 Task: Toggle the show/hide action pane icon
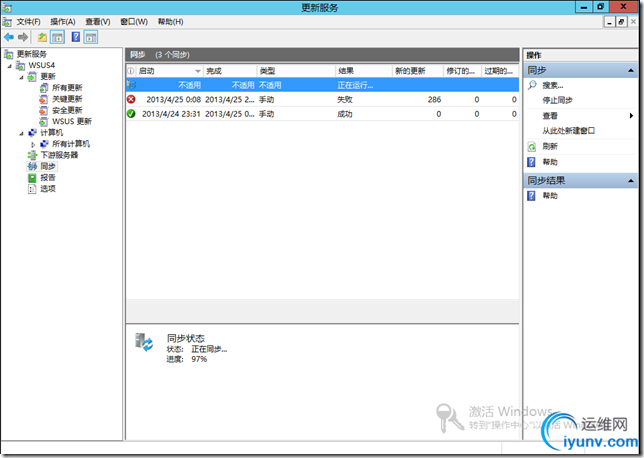(x=91, y=37)
